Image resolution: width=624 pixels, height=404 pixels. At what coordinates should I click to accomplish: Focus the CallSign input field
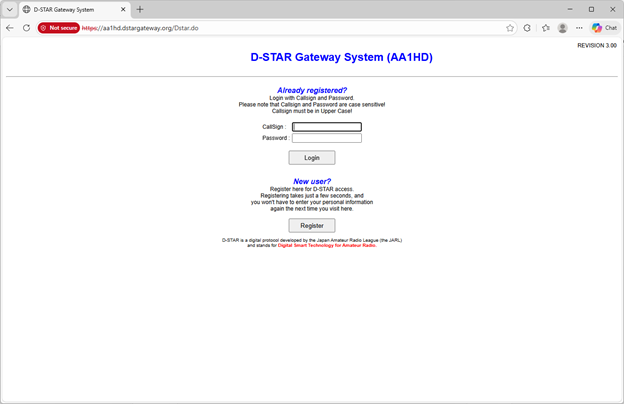326,127
